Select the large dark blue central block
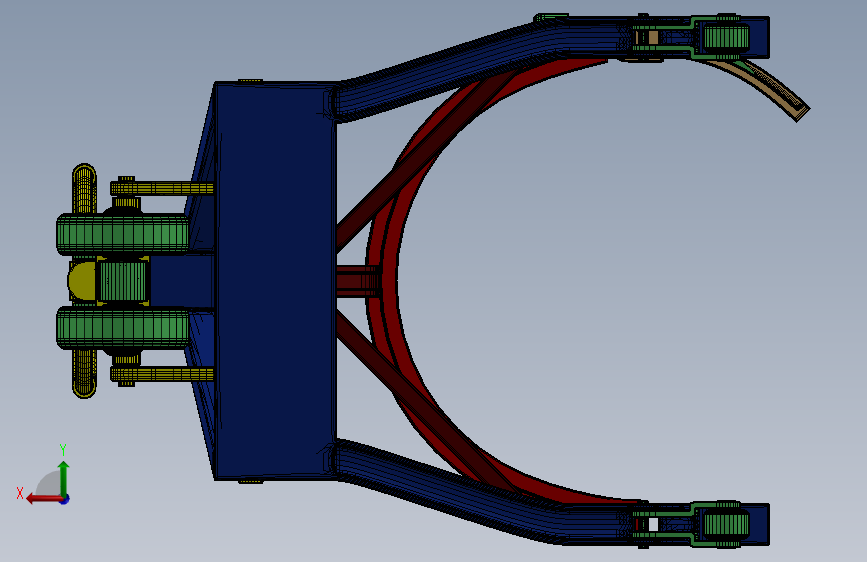Screen dimensions: 867x562 [x=275, y=280]
